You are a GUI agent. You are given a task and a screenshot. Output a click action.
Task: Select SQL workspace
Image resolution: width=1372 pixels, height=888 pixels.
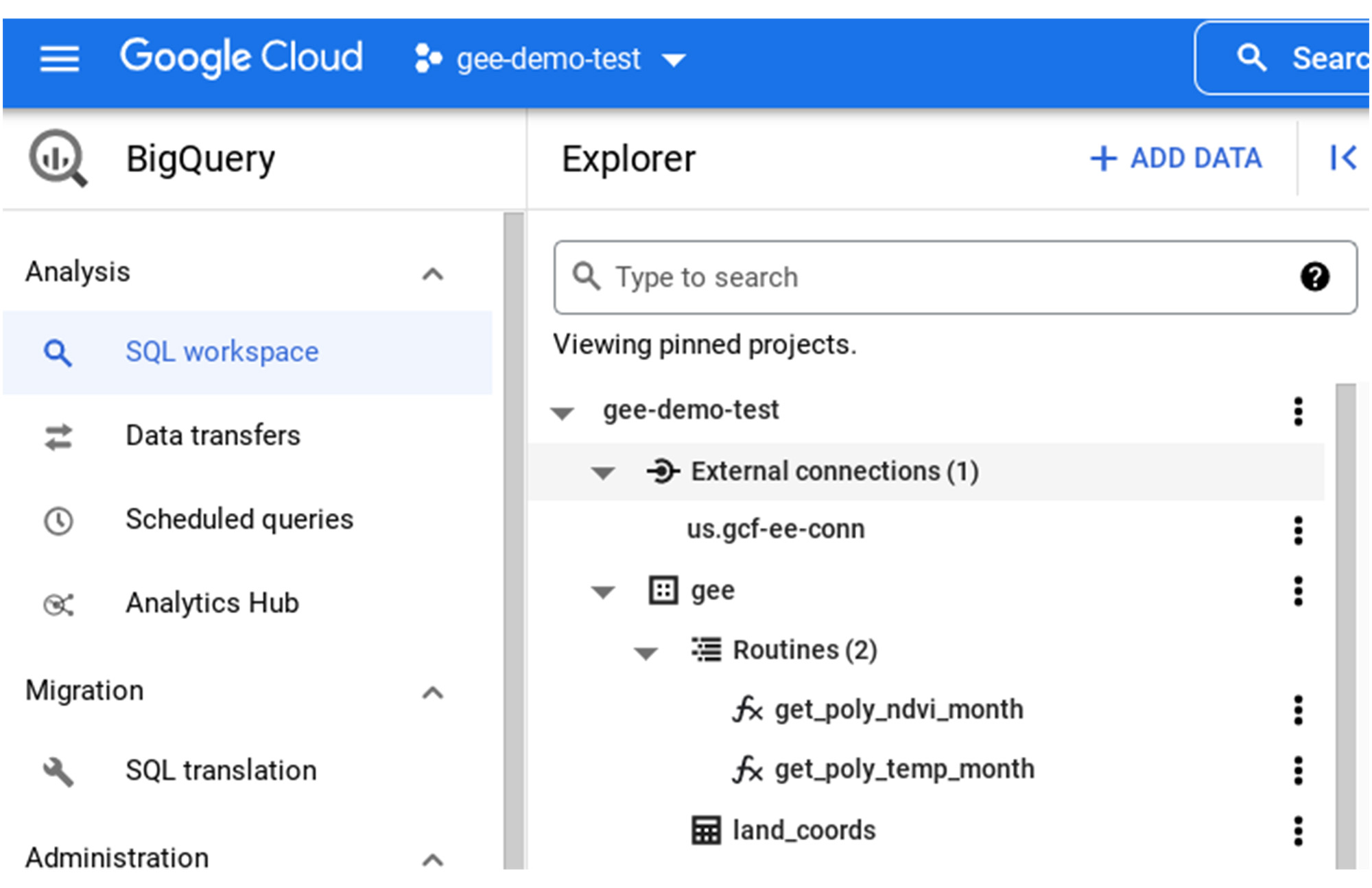click(248, 352)
